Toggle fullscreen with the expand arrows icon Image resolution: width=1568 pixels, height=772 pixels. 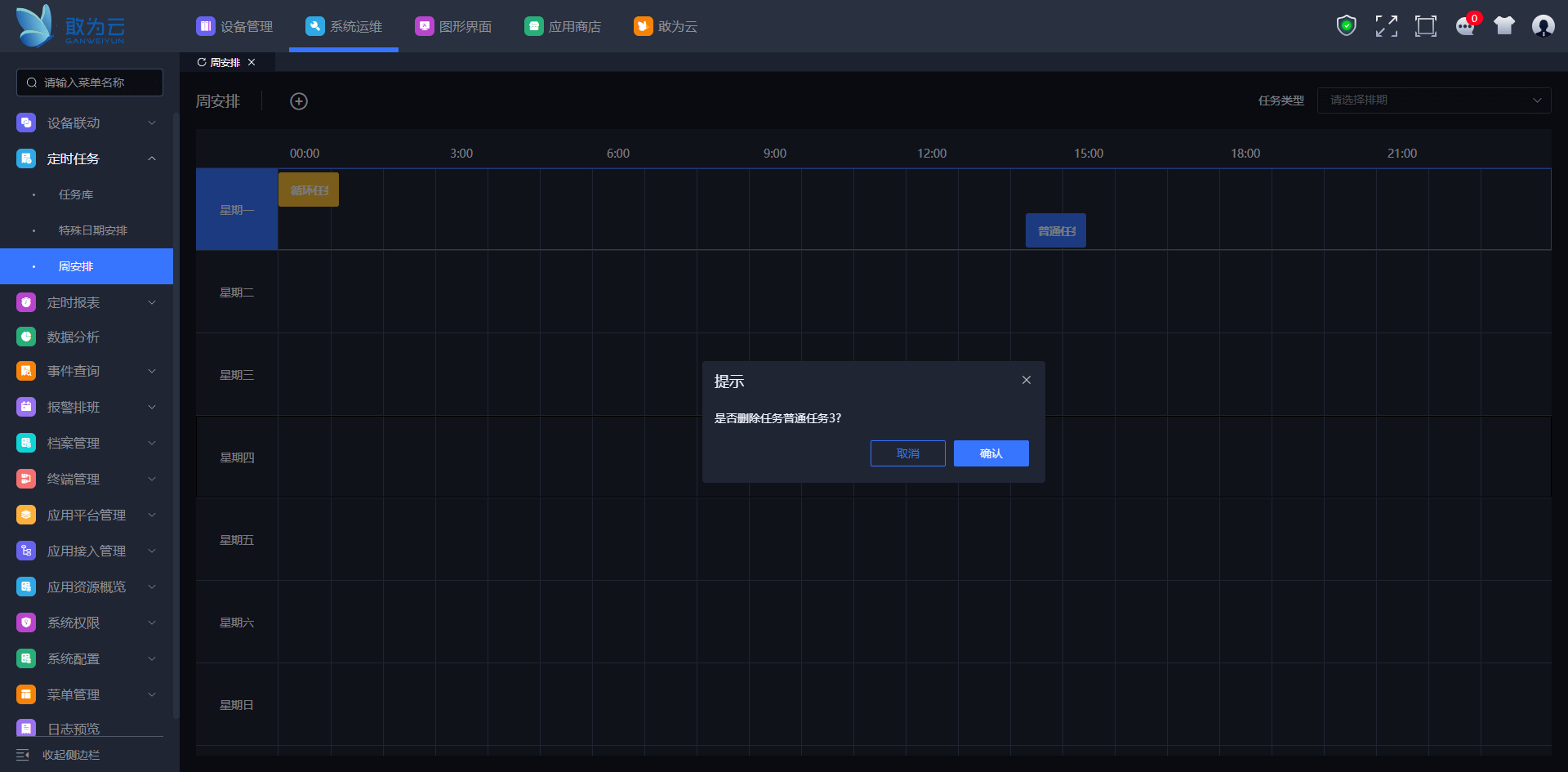coord(1386,26)
